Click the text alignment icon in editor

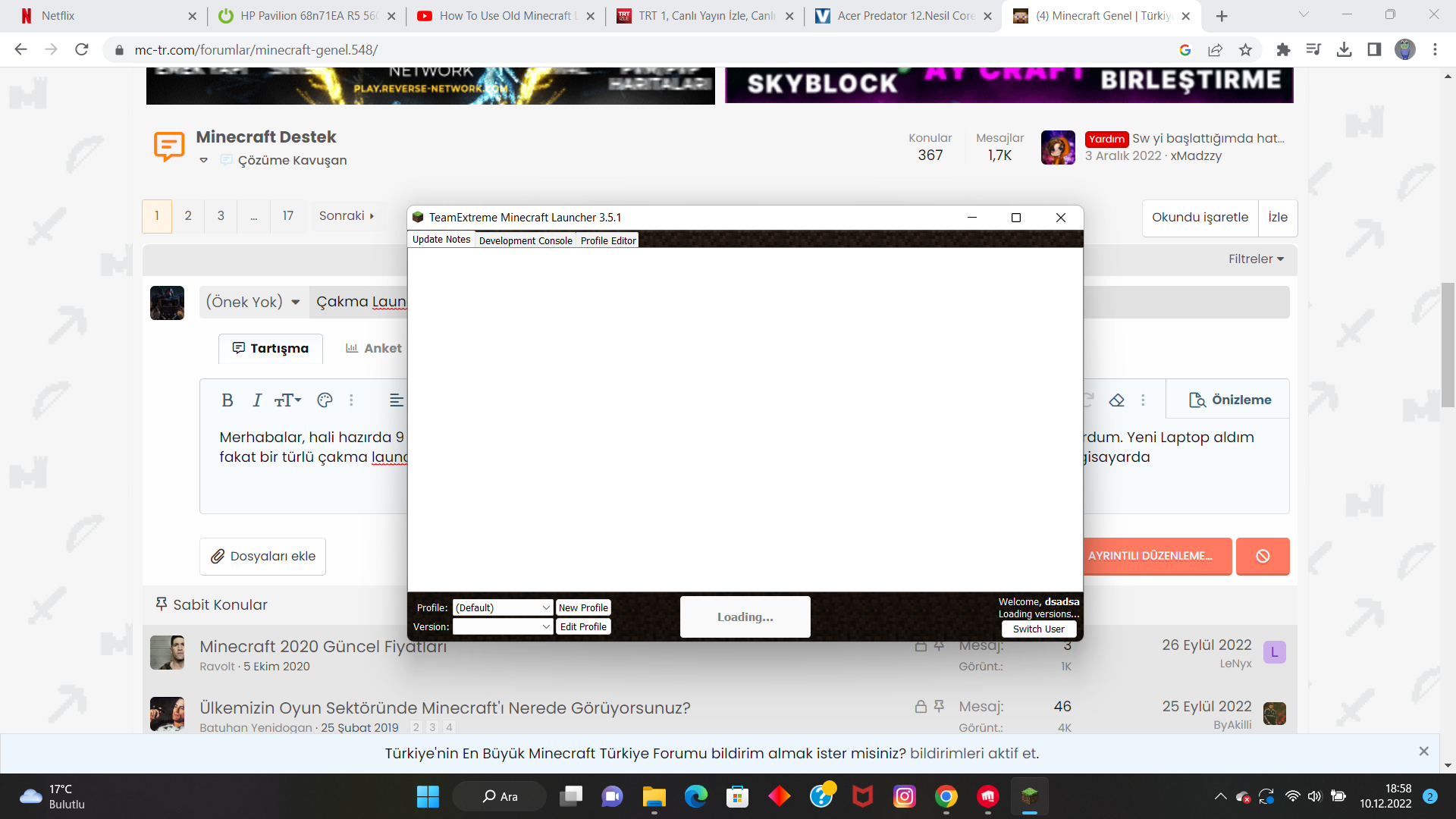397,400
